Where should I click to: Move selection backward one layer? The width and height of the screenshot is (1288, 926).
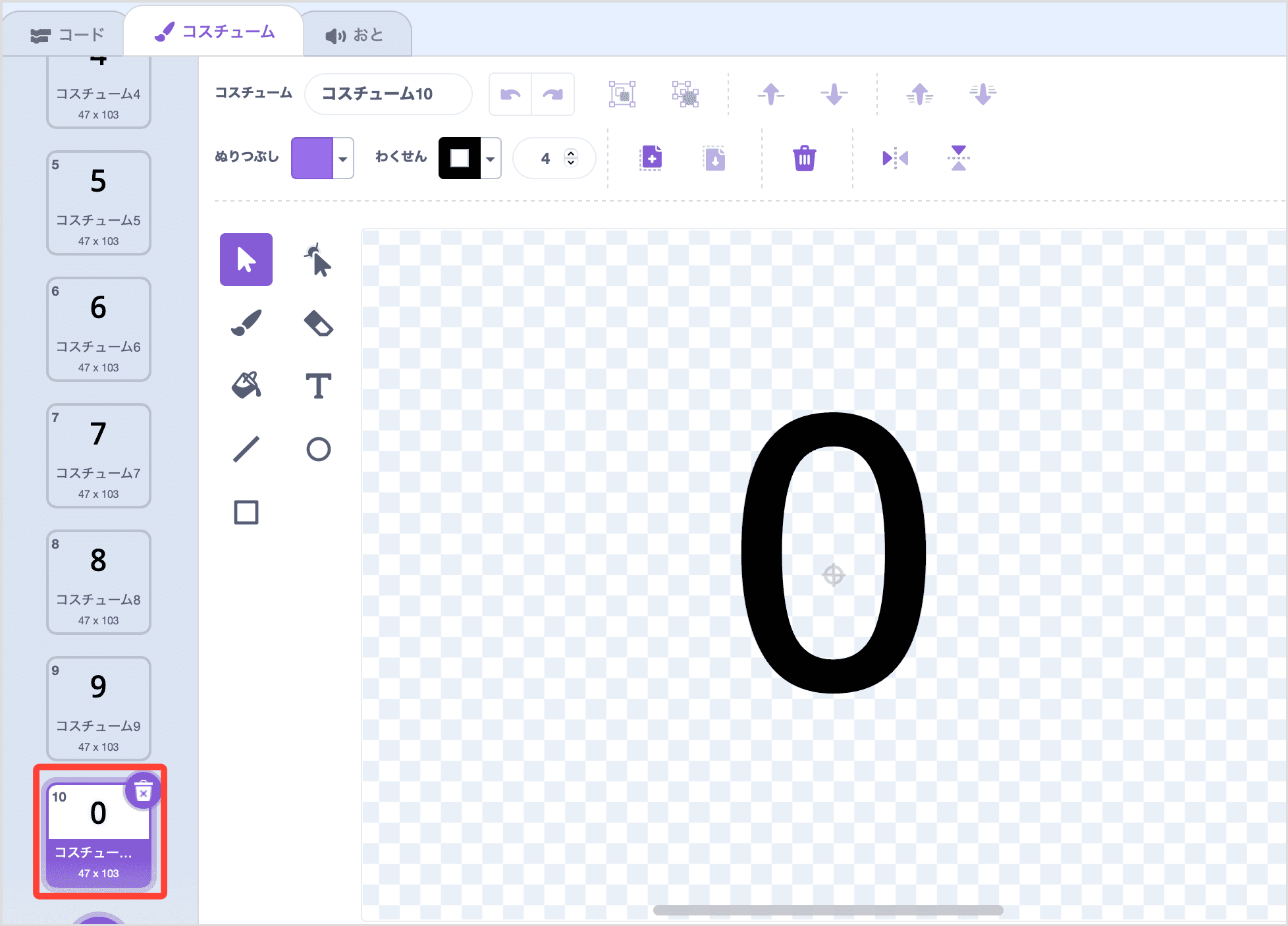(834, 94)
